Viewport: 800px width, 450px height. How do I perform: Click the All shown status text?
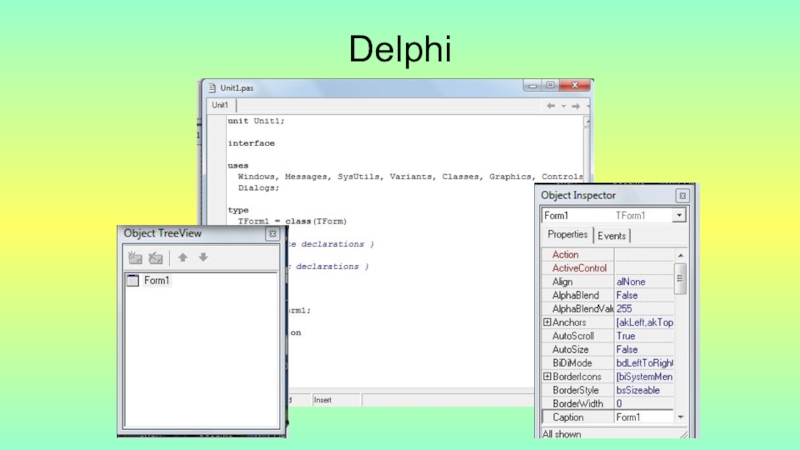coord(562,434)
